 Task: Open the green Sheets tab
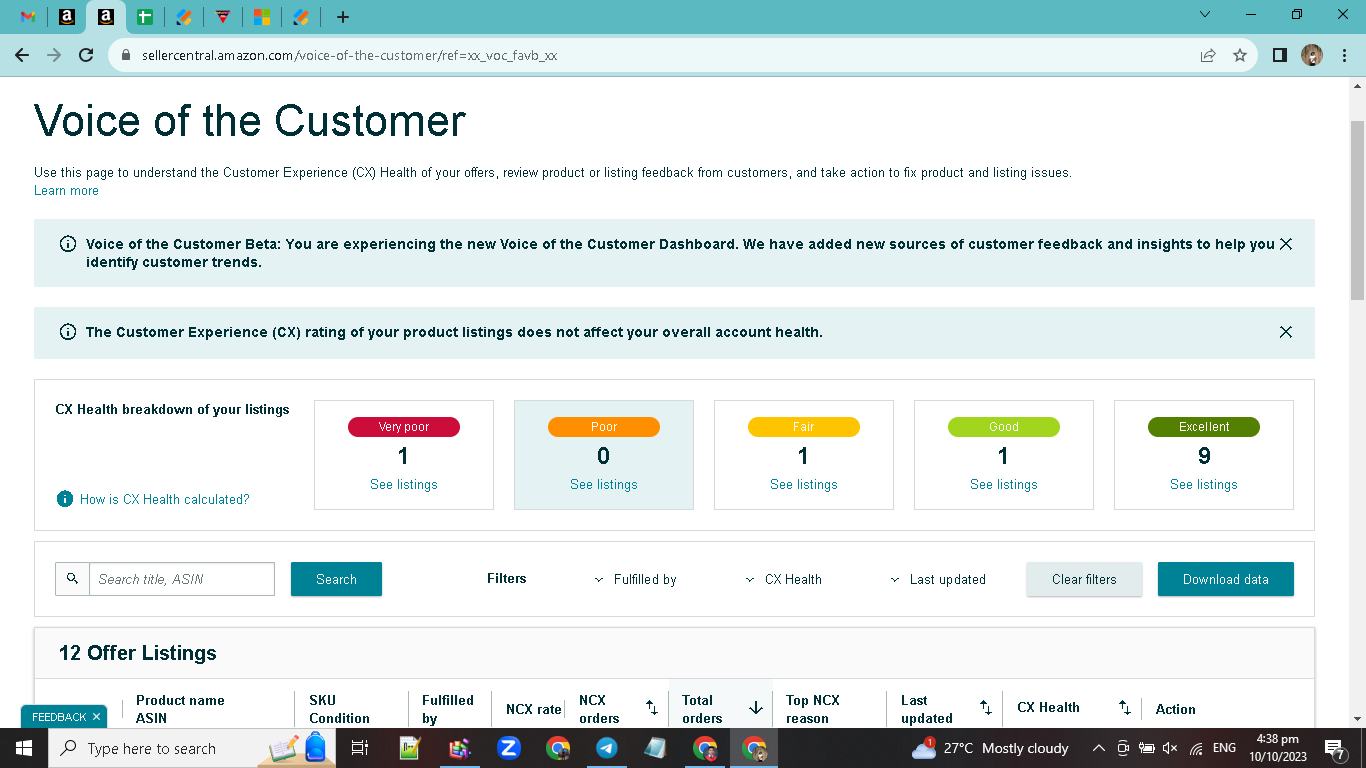[145, 17]
